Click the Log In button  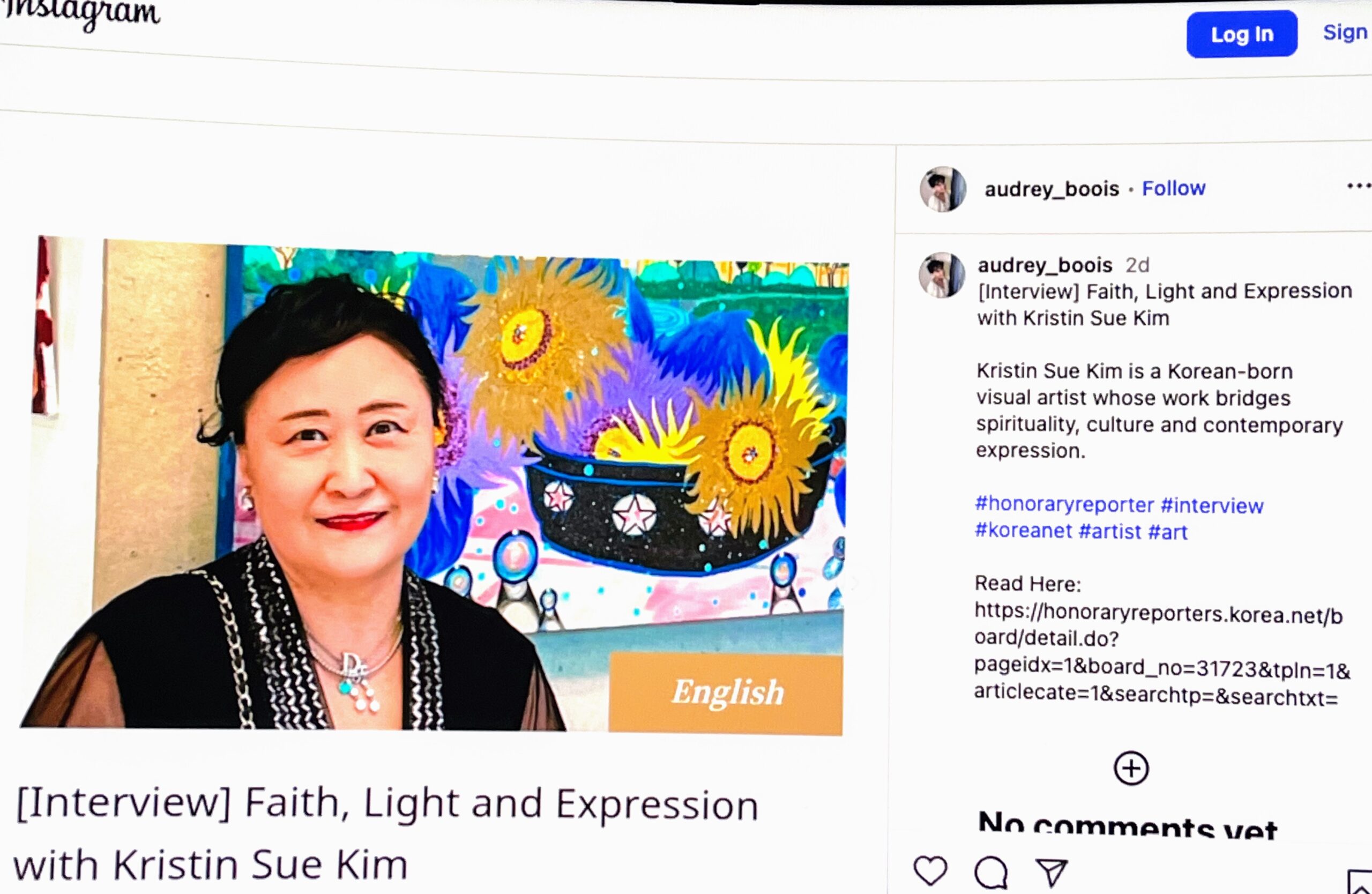tap(1242, 34)
